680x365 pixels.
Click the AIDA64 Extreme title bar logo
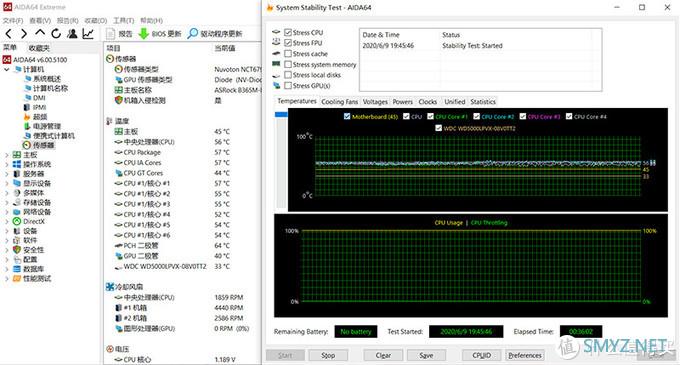coord(7,7)
